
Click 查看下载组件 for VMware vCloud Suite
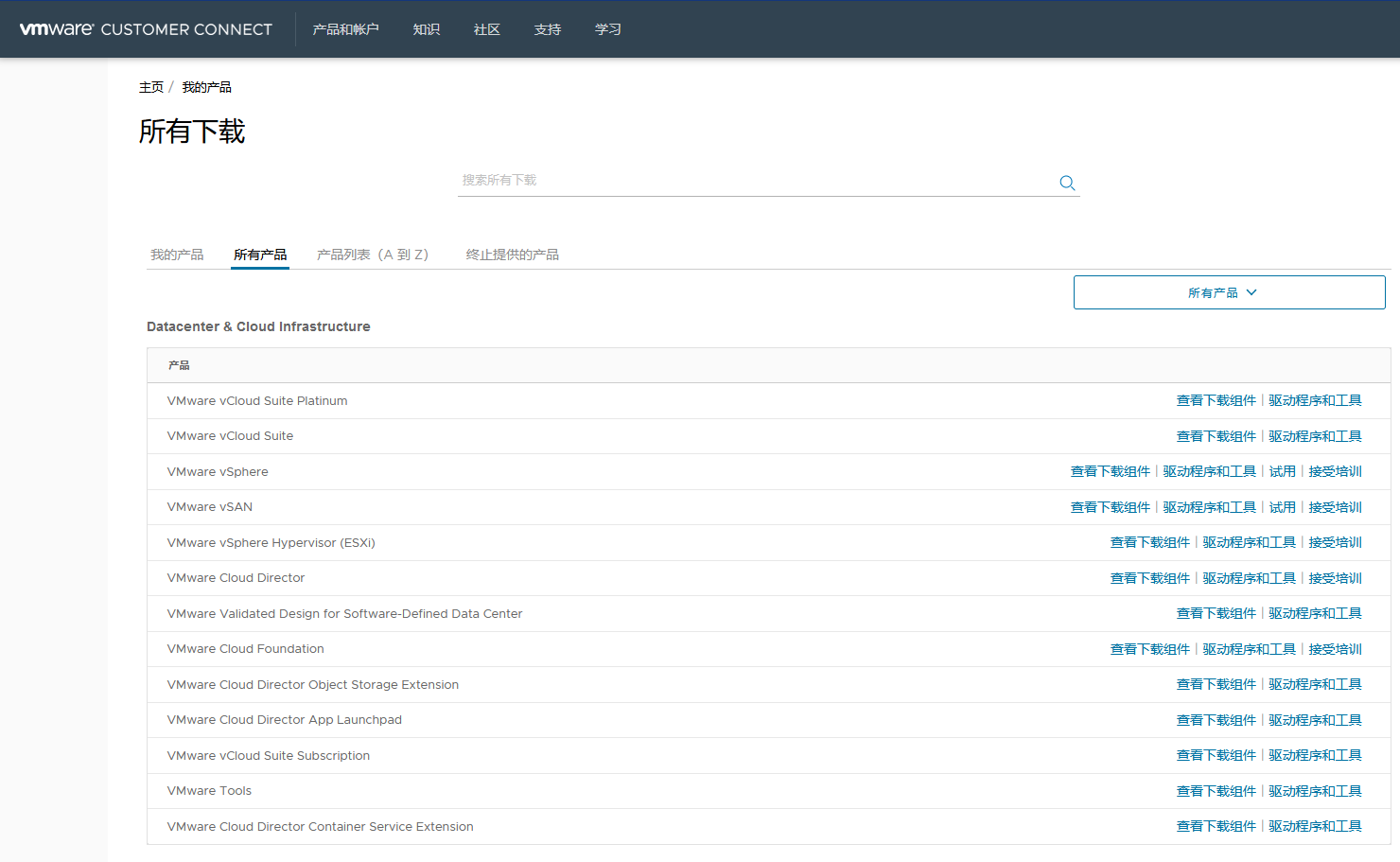click(x=1216, y=436)
